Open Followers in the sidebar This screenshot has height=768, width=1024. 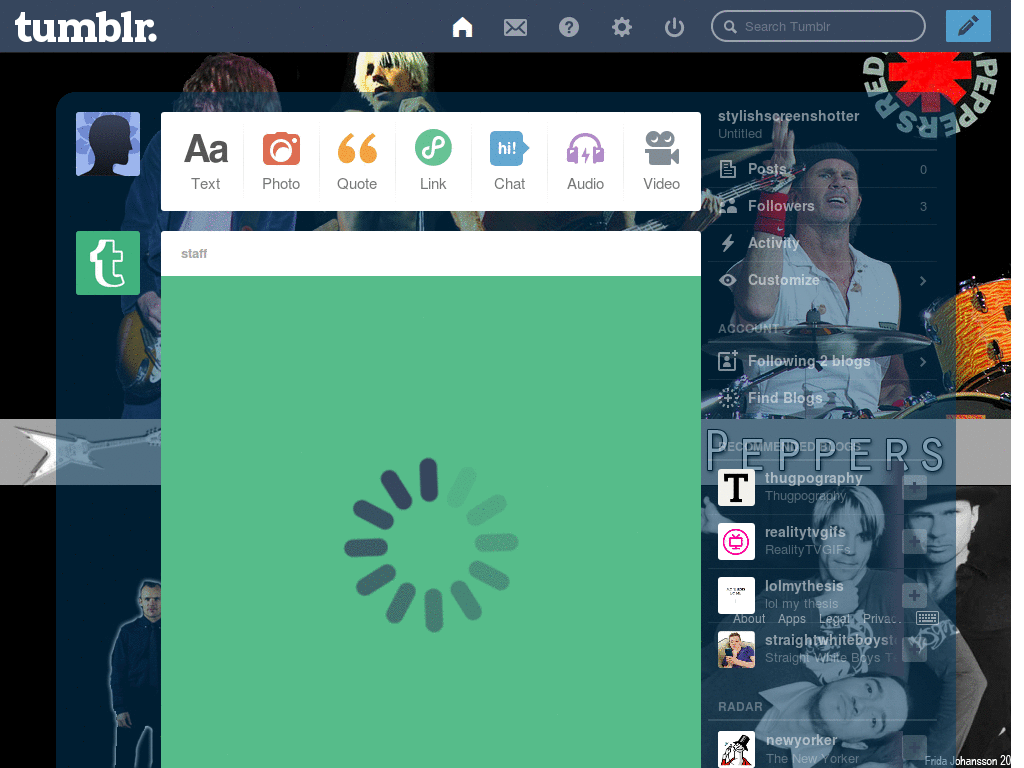coord(822,206)
